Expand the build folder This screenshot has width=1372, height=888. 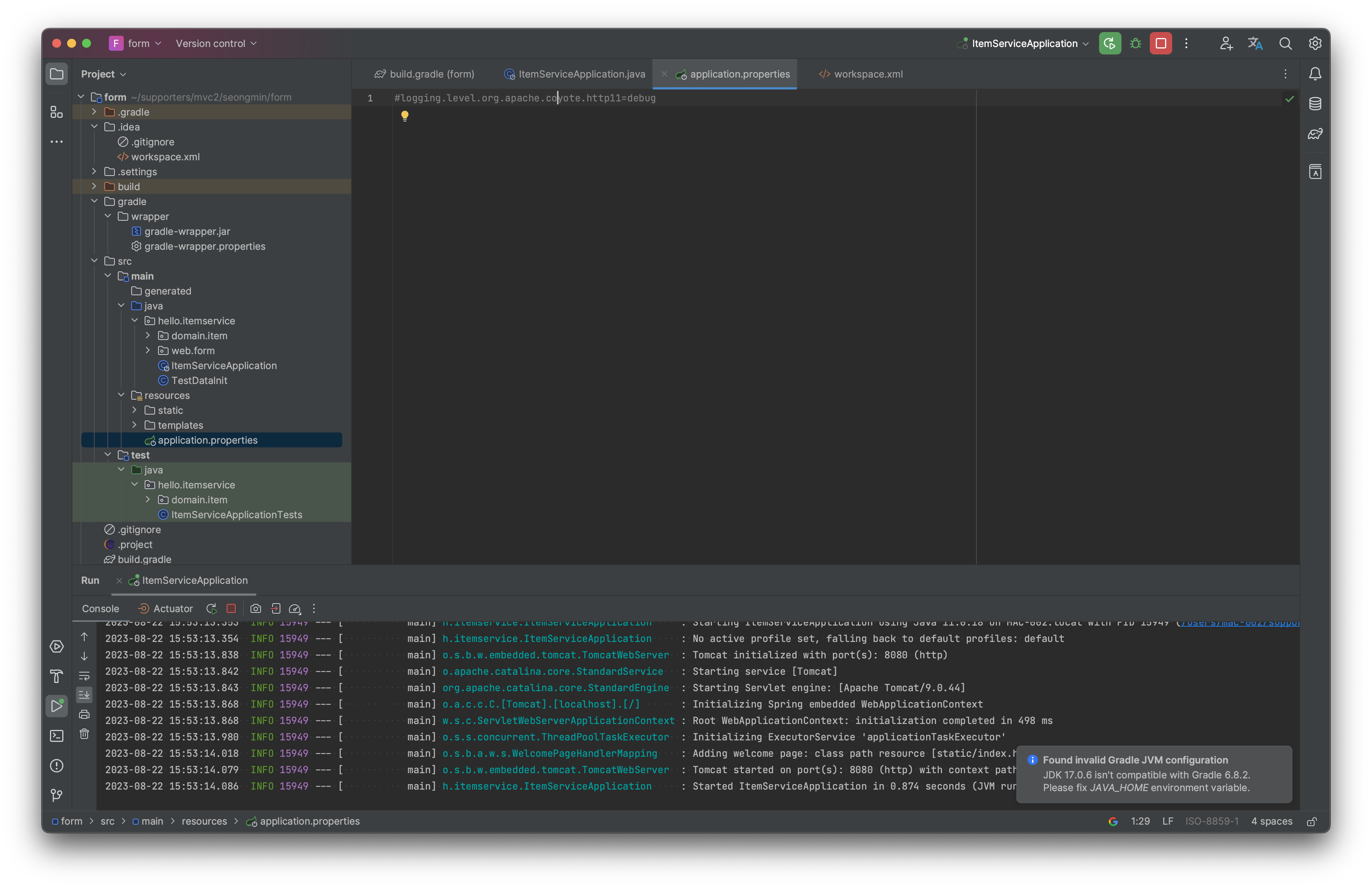94,186
